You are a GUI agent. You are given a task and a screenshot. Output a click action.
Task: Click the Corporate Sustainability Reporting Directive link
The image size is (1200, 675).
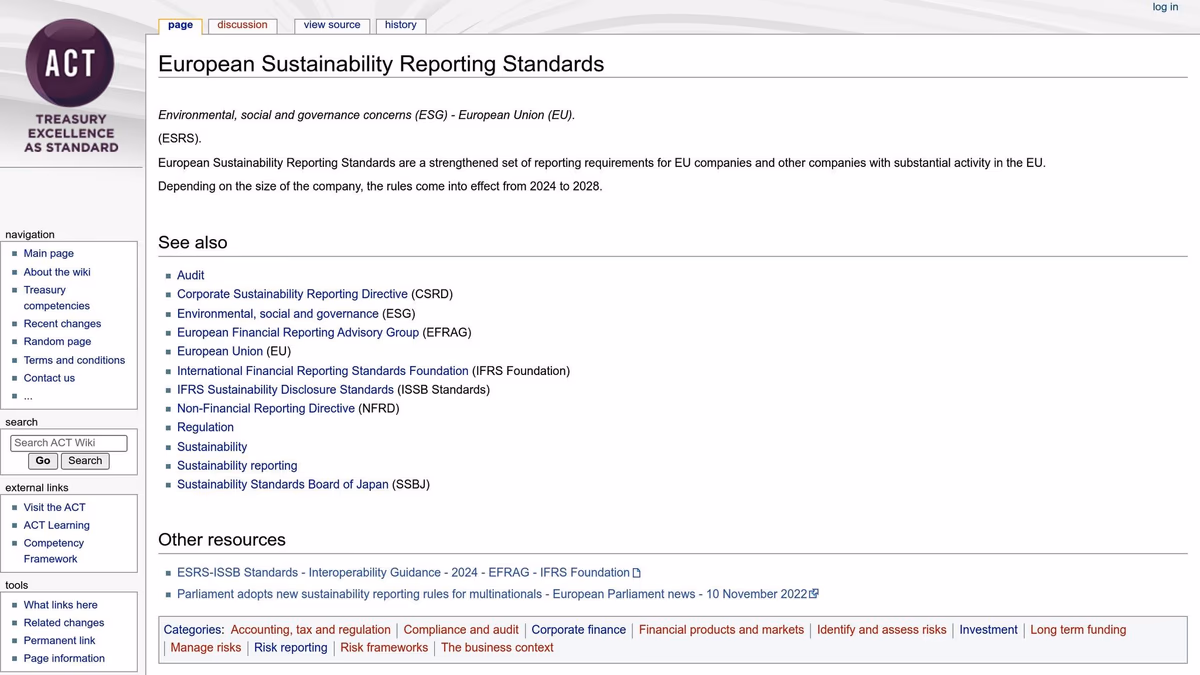(x=290, y=294)
